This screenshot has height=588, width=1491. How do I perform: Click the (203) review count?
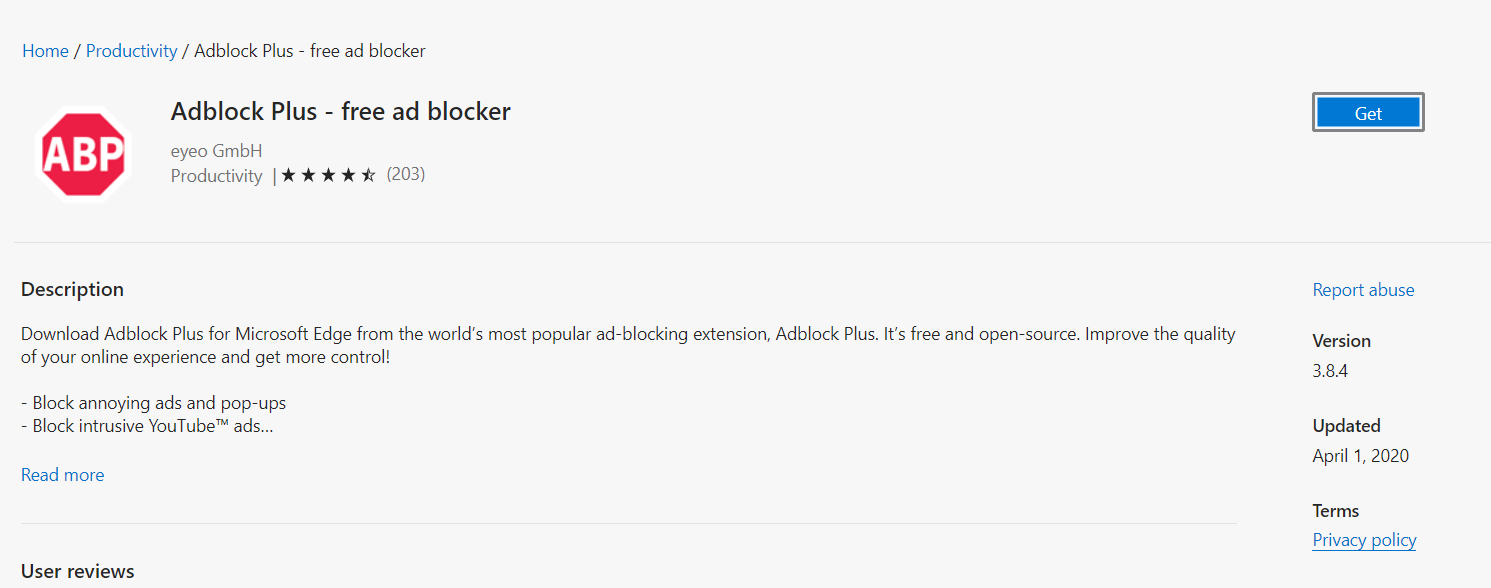pos(406,174)
